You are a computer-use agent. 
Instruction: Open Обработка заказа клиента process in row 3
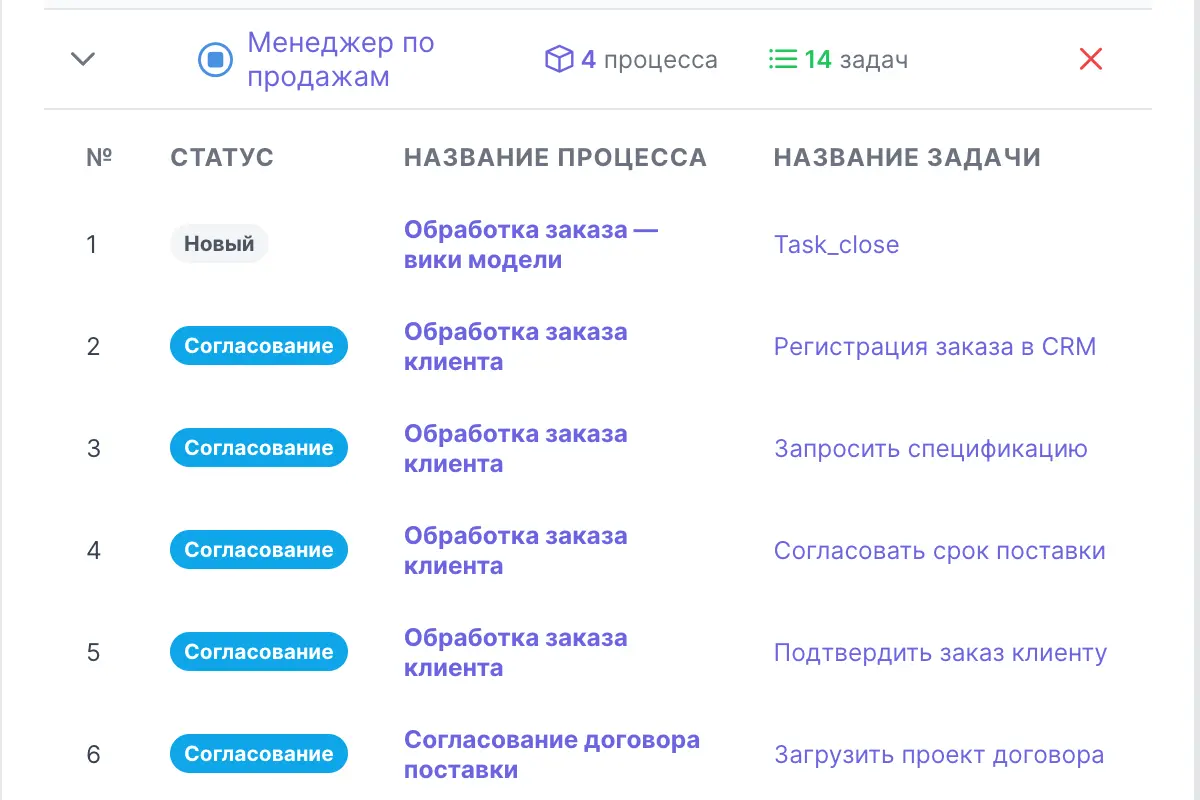point(515,449)
